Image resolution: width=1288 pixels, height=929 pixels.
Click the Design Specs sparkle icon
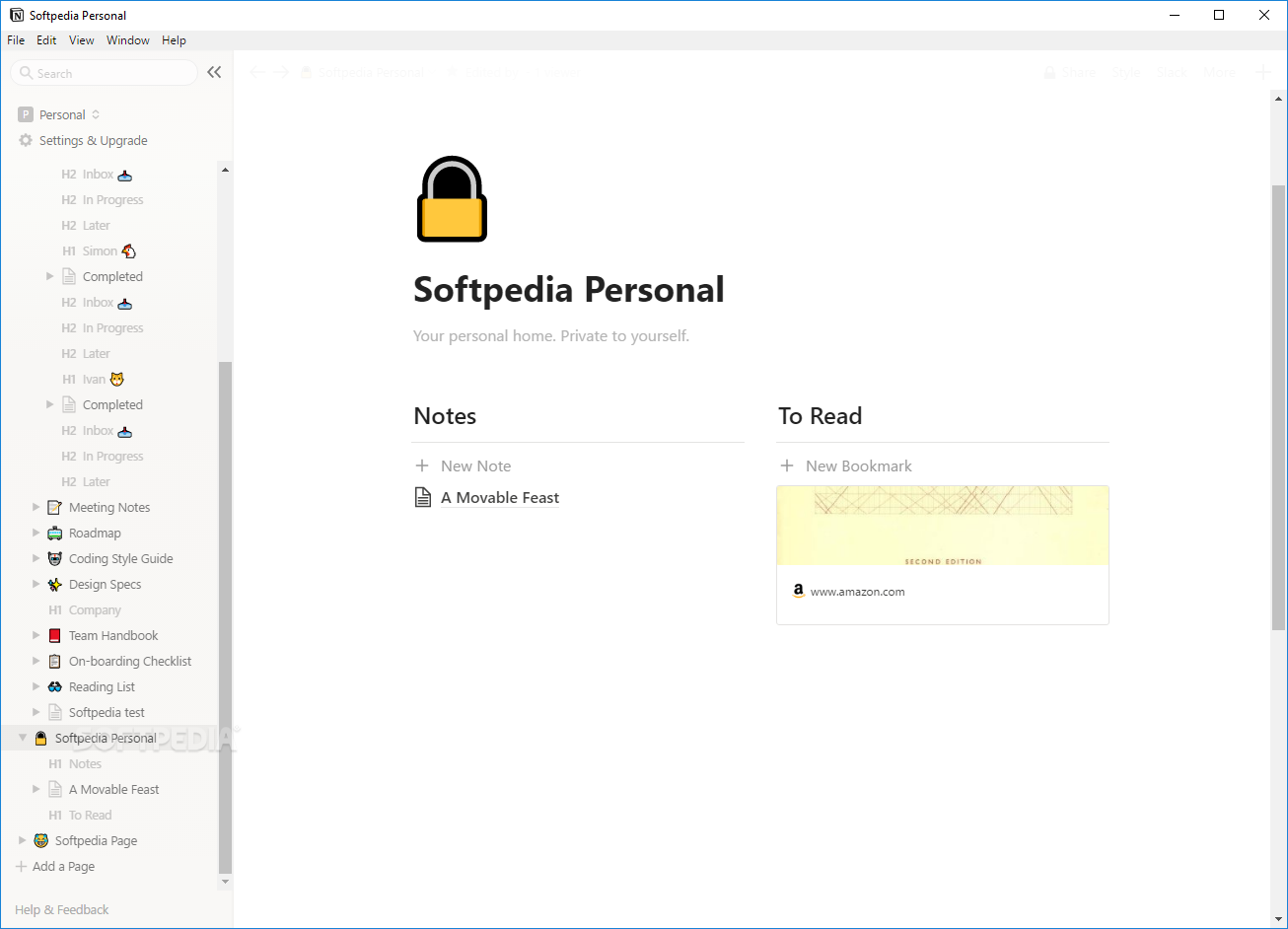point(55,584)
